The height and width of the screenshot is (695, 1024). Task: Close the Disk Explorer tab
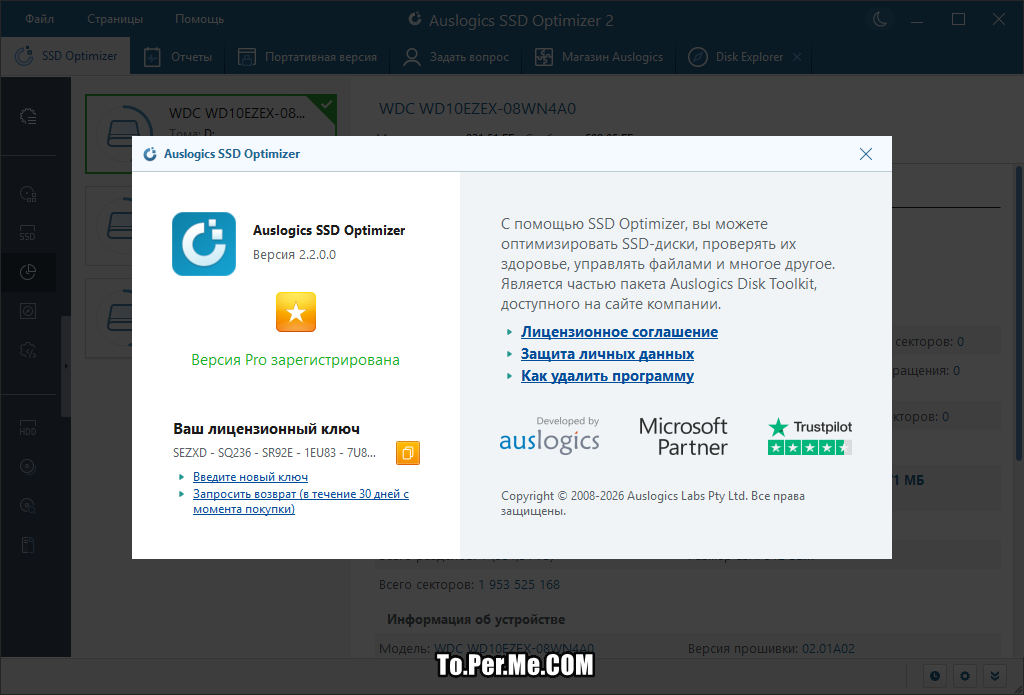point(797,57)
